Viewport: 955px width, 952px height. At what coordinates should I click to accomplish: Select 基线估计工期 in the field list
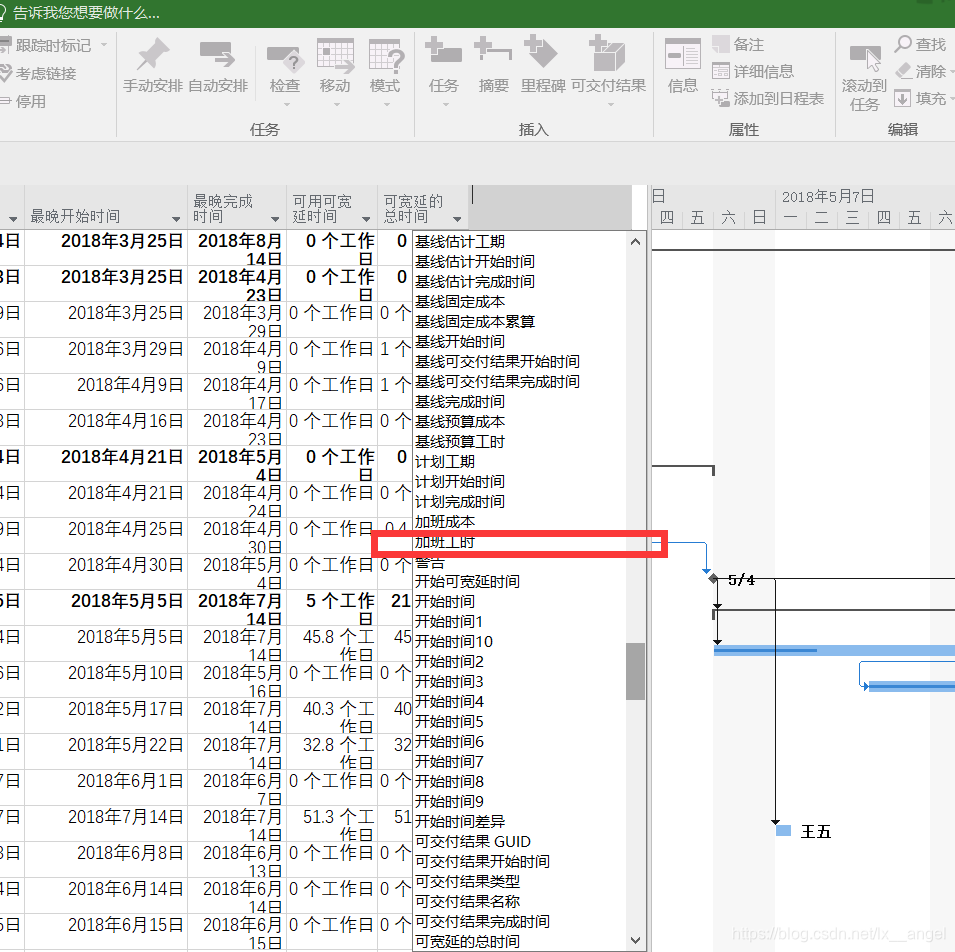(460, 242)
